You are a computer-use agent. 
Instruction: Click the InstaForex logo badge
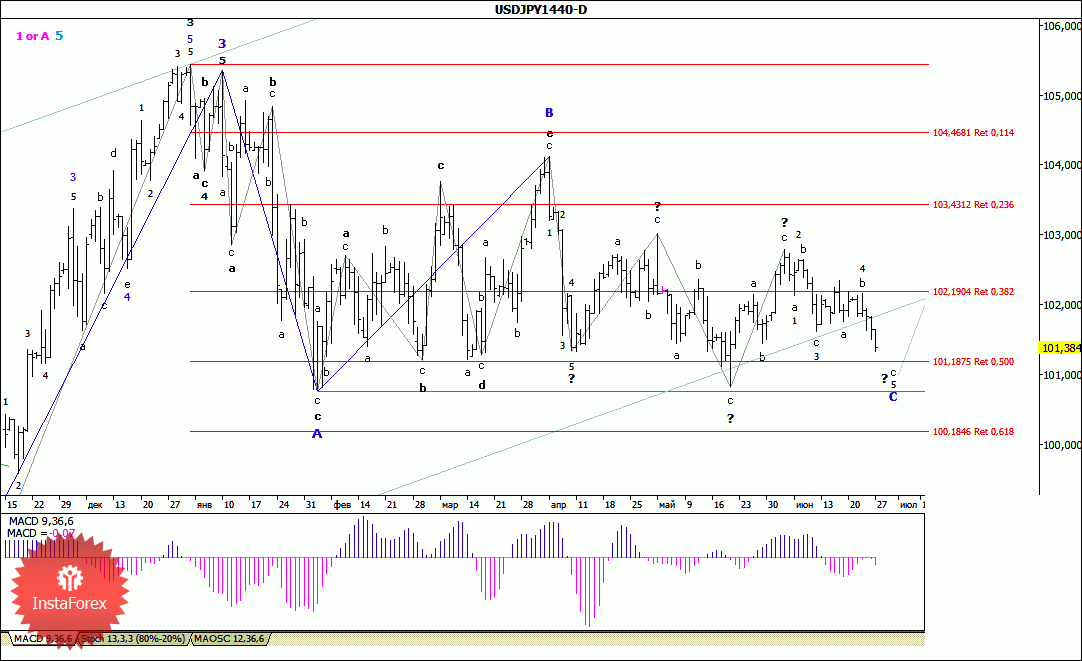coord(70,590)
